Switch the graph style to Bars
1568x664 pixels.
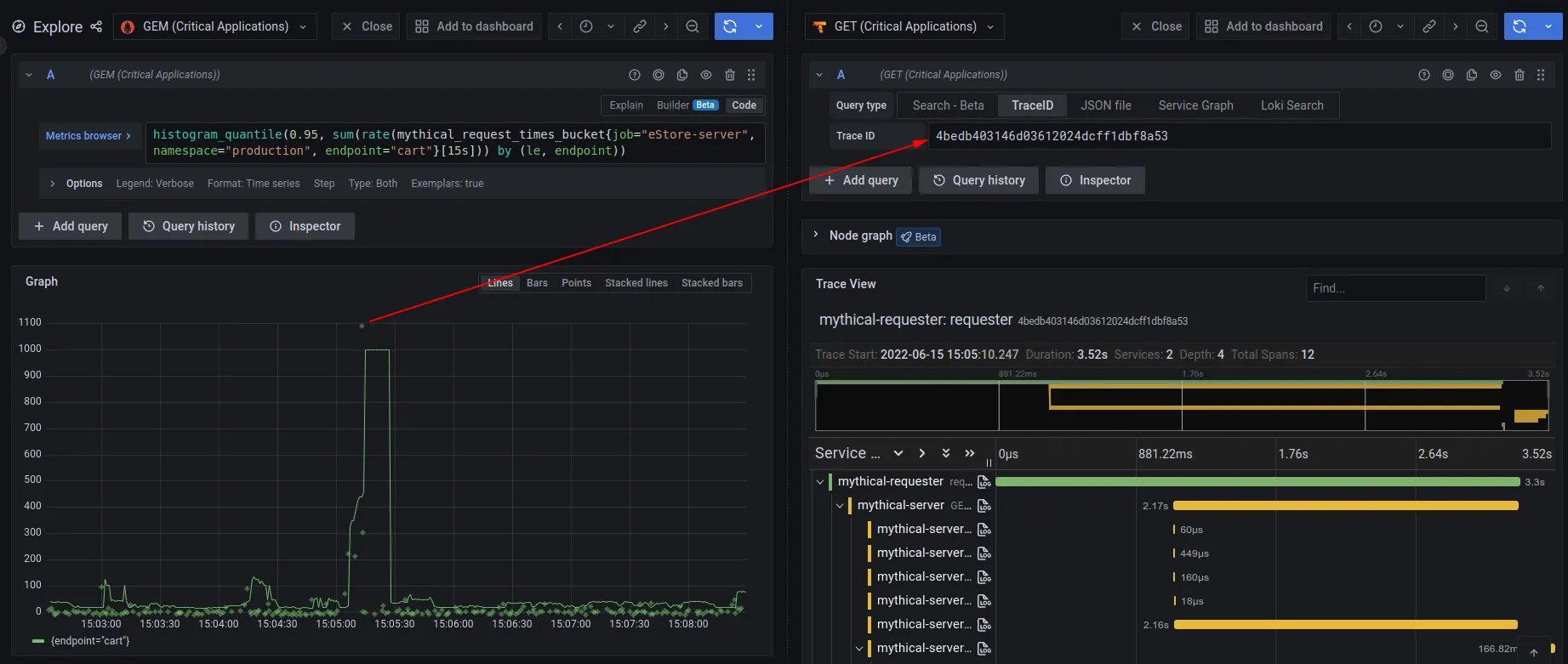[x=537, y=283]
